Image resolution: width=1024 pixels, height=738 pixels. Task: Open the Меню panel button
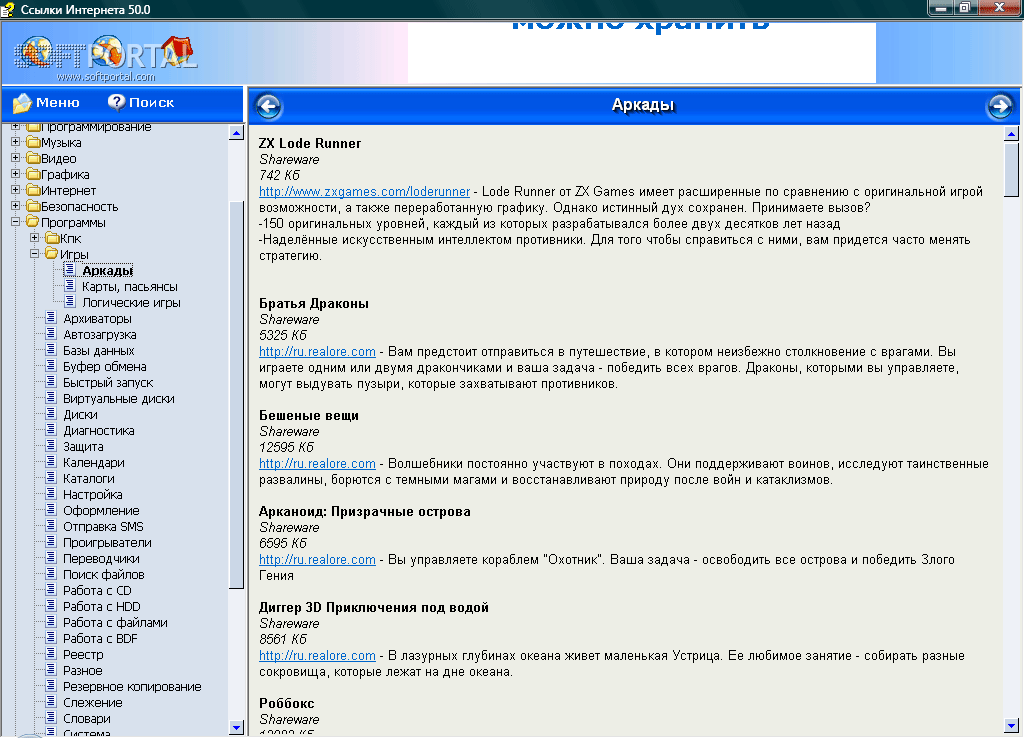pyautogui.click(x=46, y=103)
